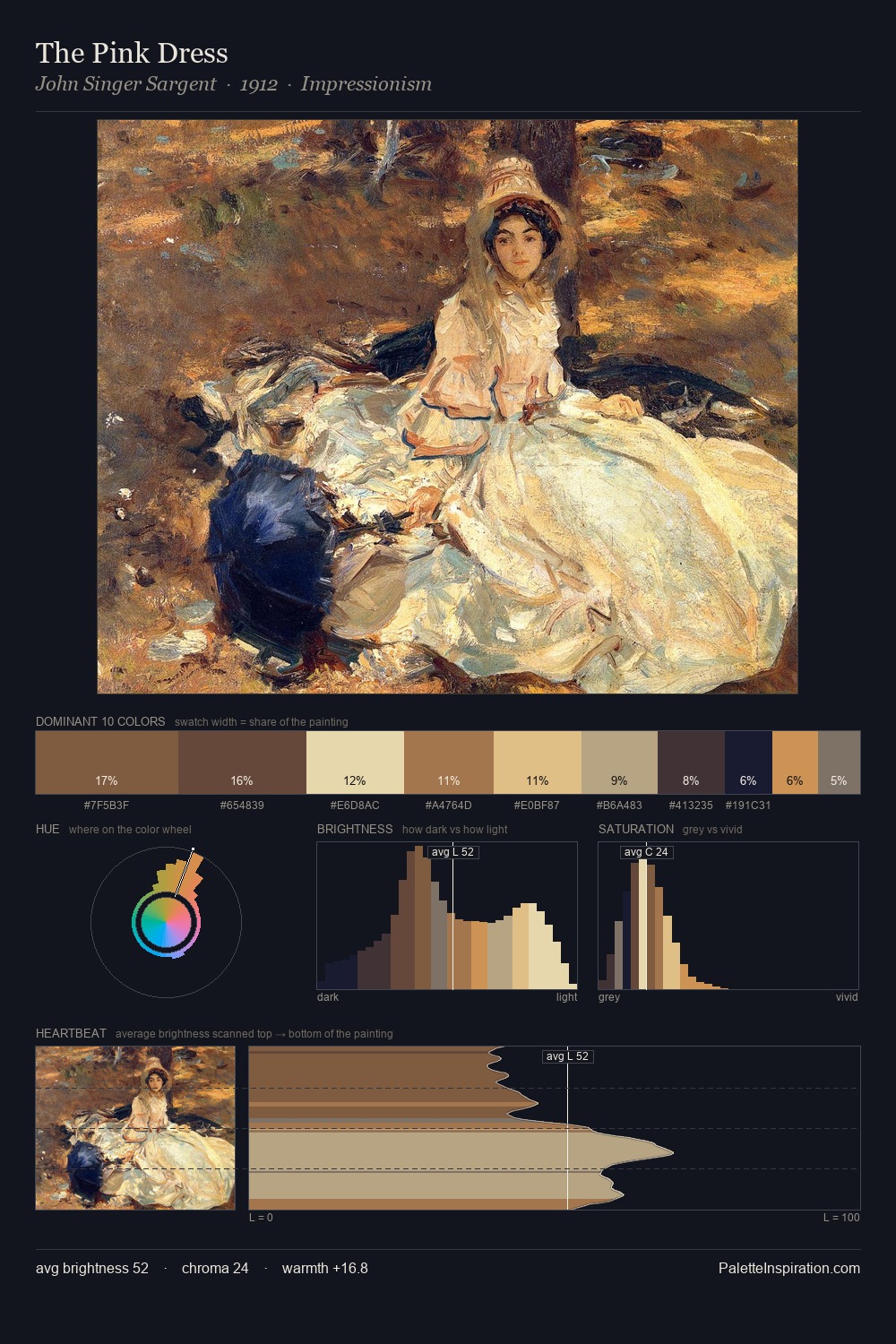Viewport: 896px width, 1344px height.
Task: Click 'grey vs vivid' caption
Action: (x=712, y=829)
